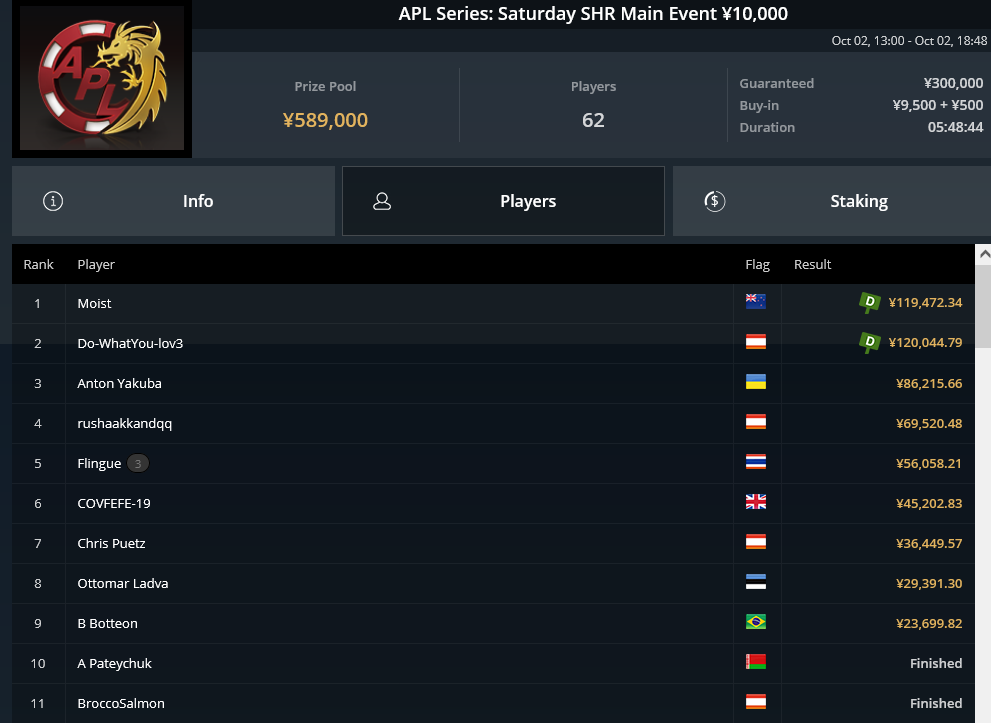The image size is (991, 723).
Task: Click the Info tab circle icon
Action: (x=52, y=201)
